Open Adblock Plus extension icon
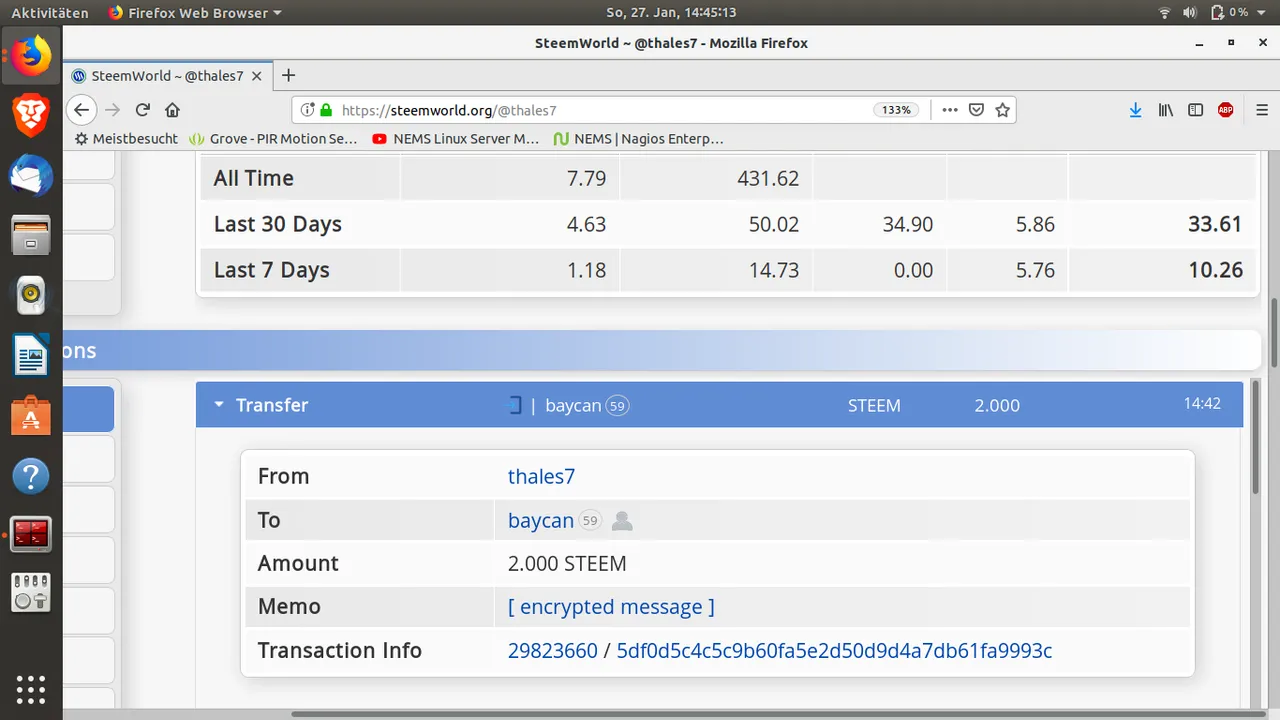Screen dimensions: 1280x720 1226,110
